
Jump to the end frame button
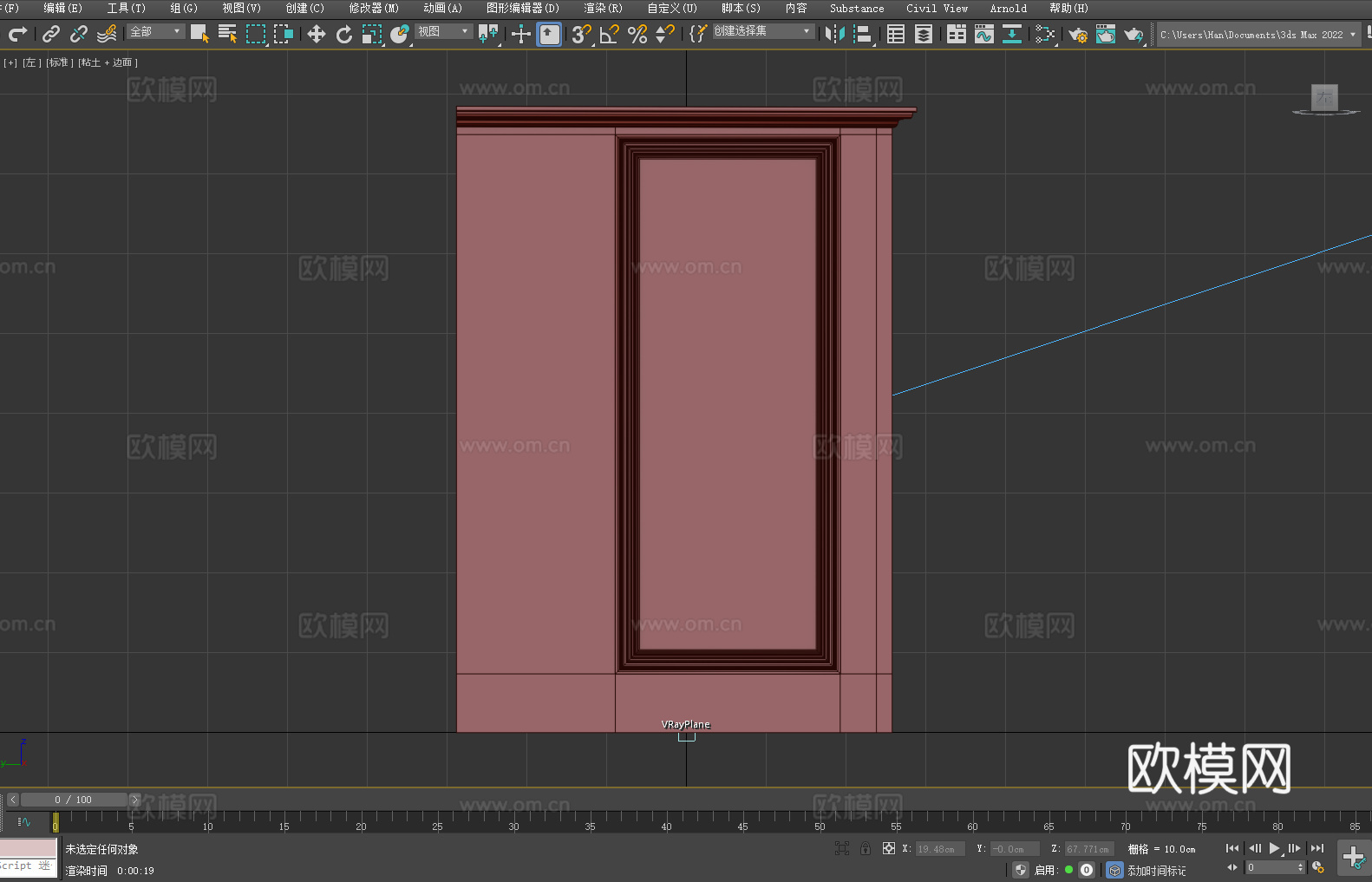(x=1317, y=848)
